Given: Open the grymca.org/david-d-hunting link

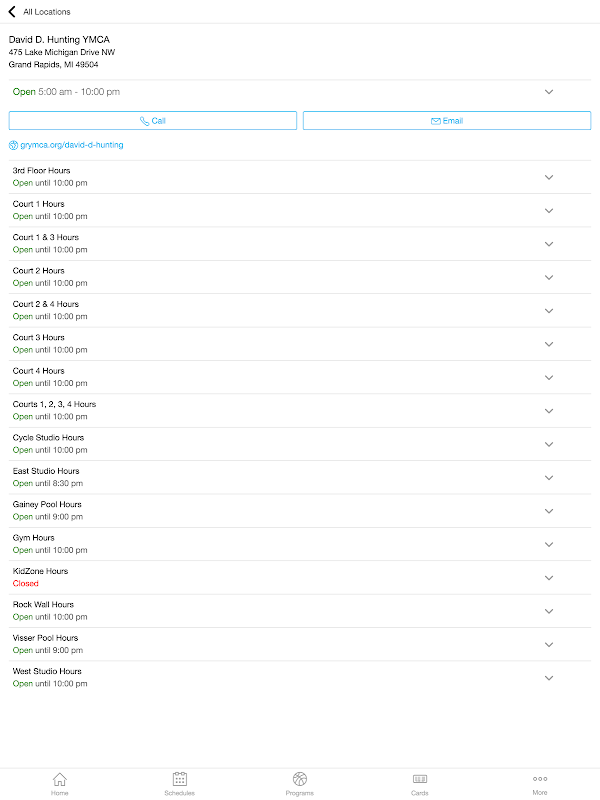Looking at the screenshot, I should (72, 145).
